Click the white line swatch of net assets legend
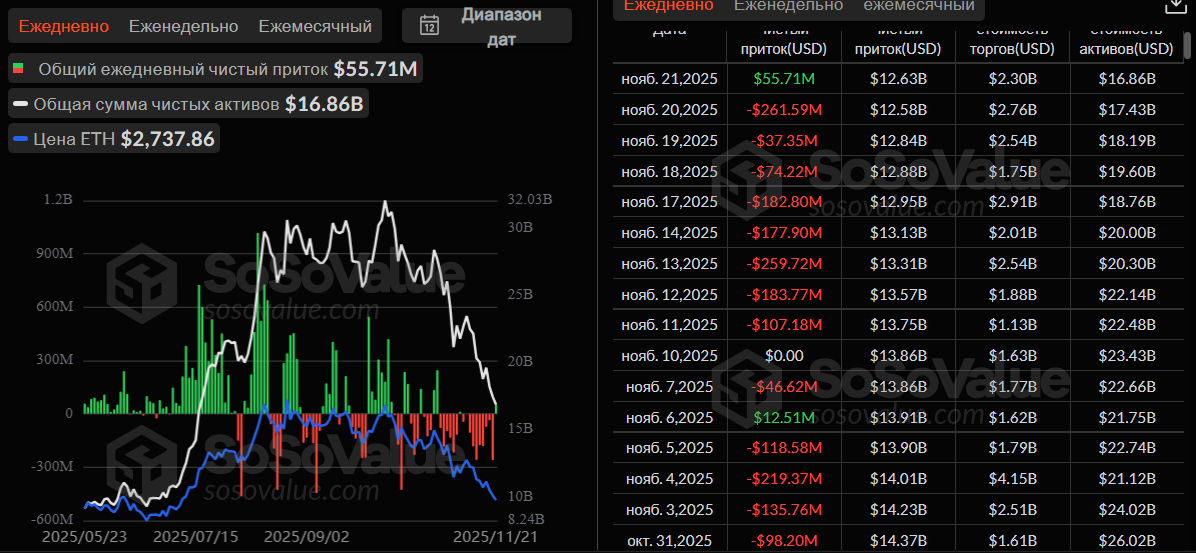The height and width of the screenshot is (553, 1196). pos(21,104)
